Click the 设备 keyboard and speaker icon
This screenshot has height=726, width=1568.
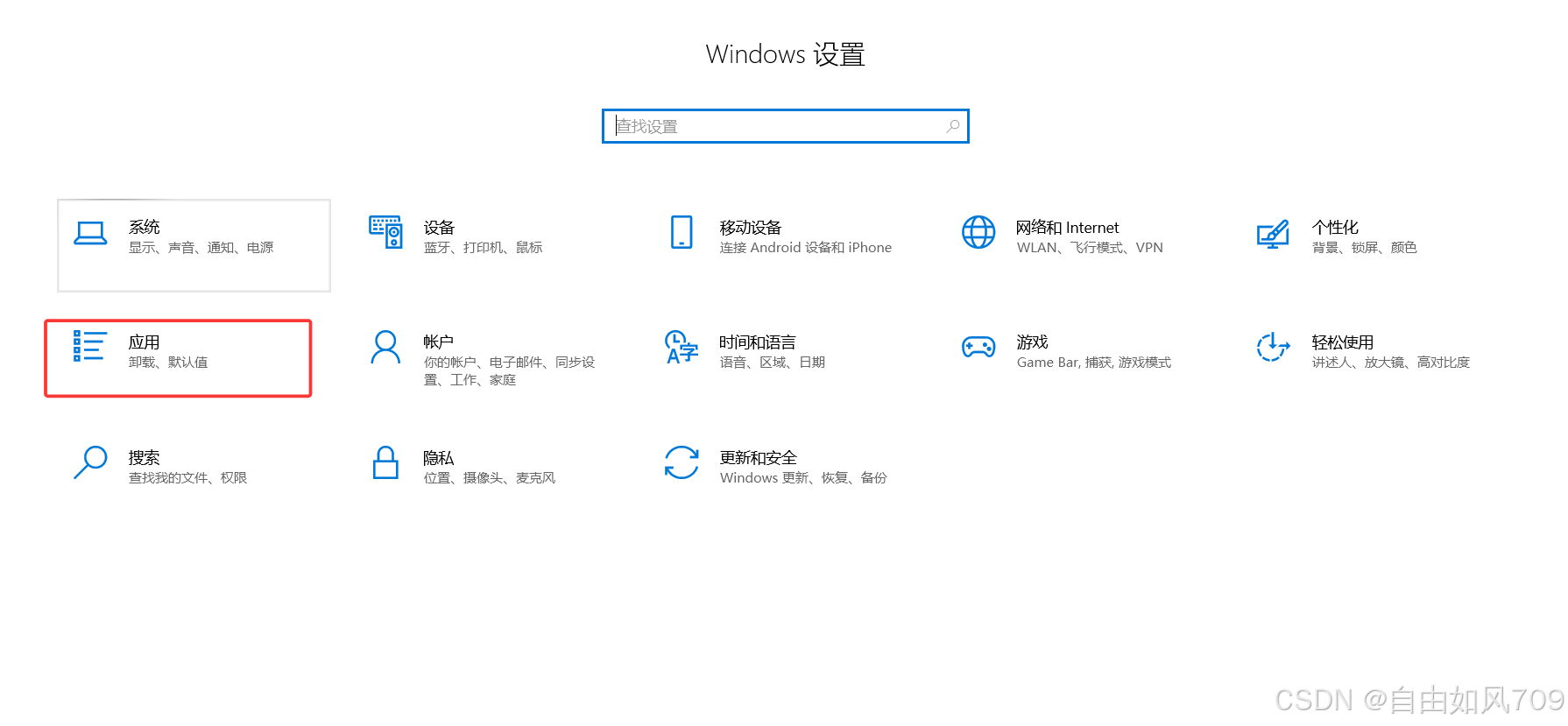[x=385, y=232]
